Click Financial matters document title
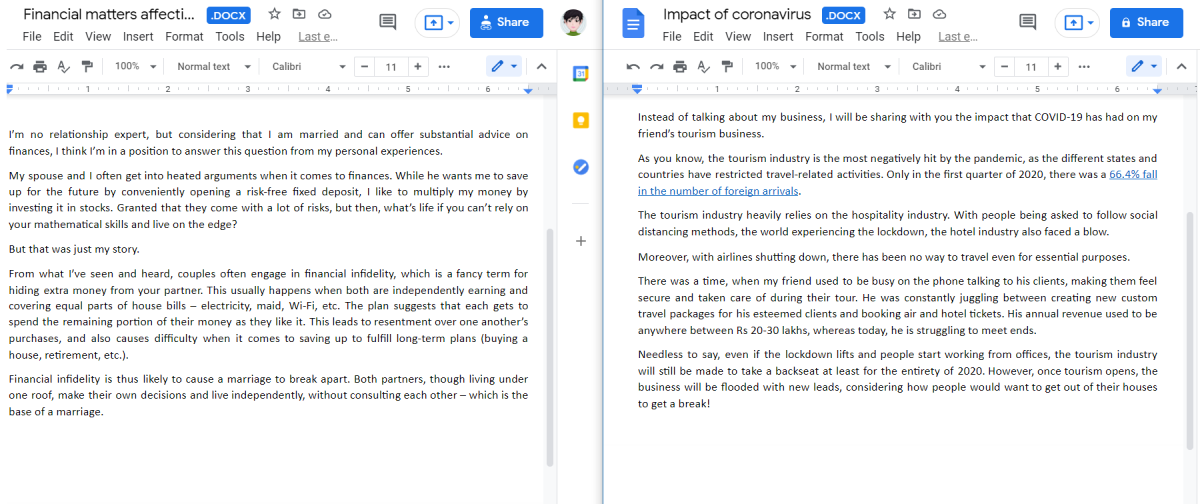 (110, 15)
